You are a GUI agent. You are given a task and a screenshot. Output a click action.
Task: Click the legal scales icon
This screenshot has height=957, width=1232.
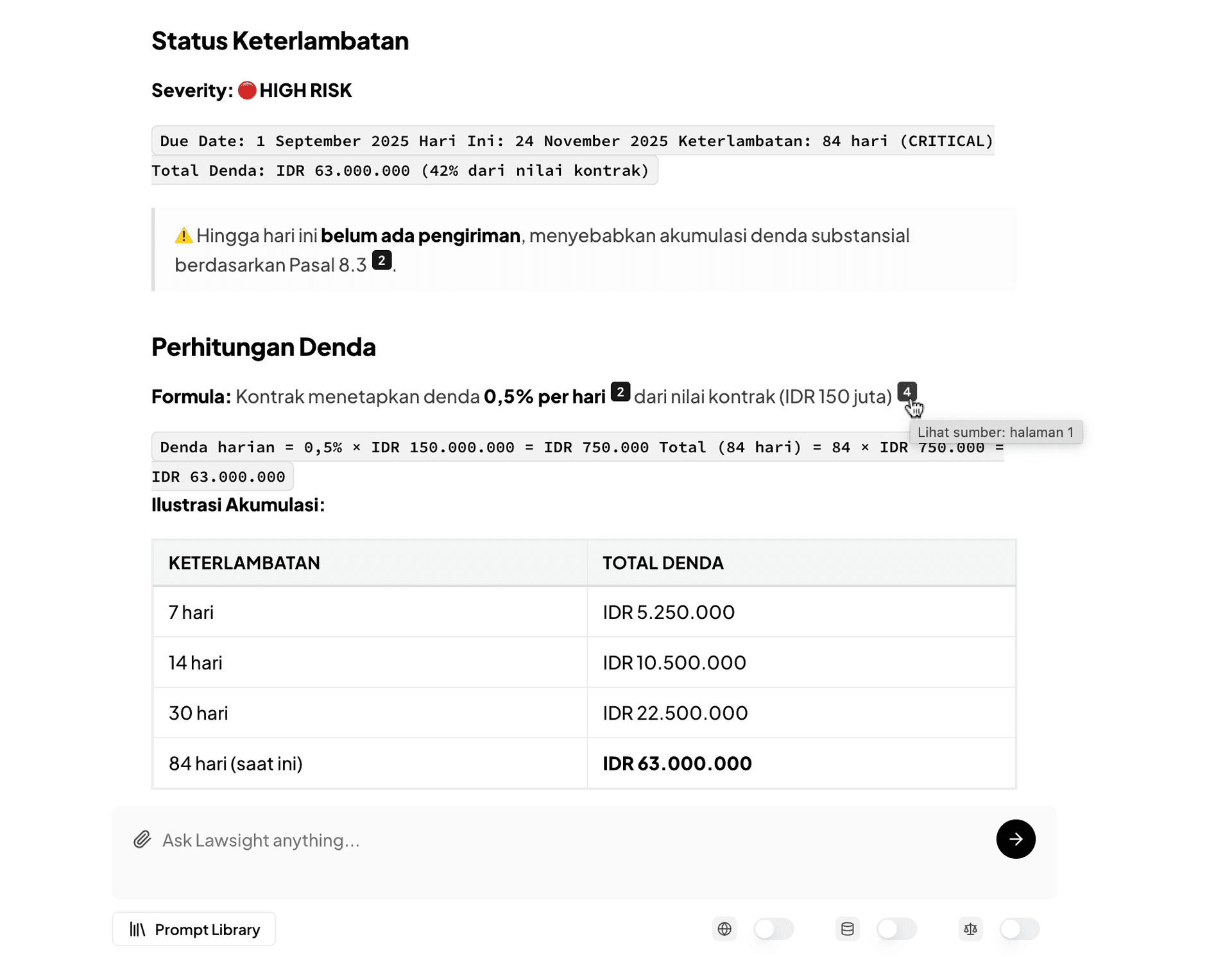971,928
